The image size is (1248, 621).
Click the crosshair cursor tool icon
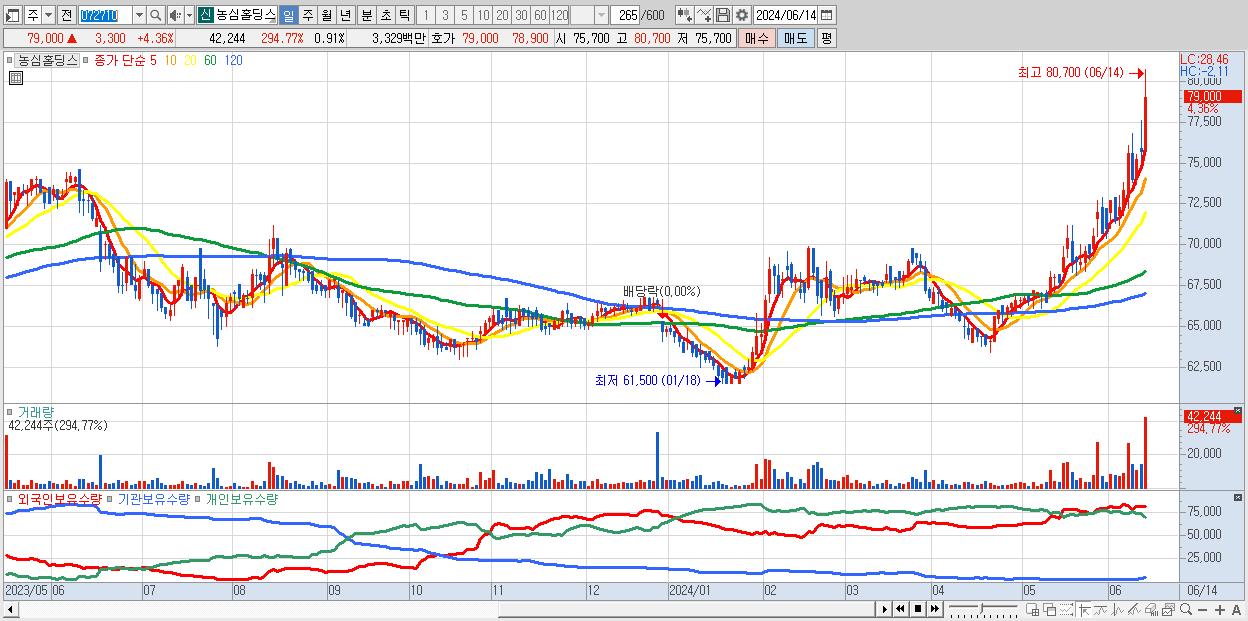[x=1084, y=610]
